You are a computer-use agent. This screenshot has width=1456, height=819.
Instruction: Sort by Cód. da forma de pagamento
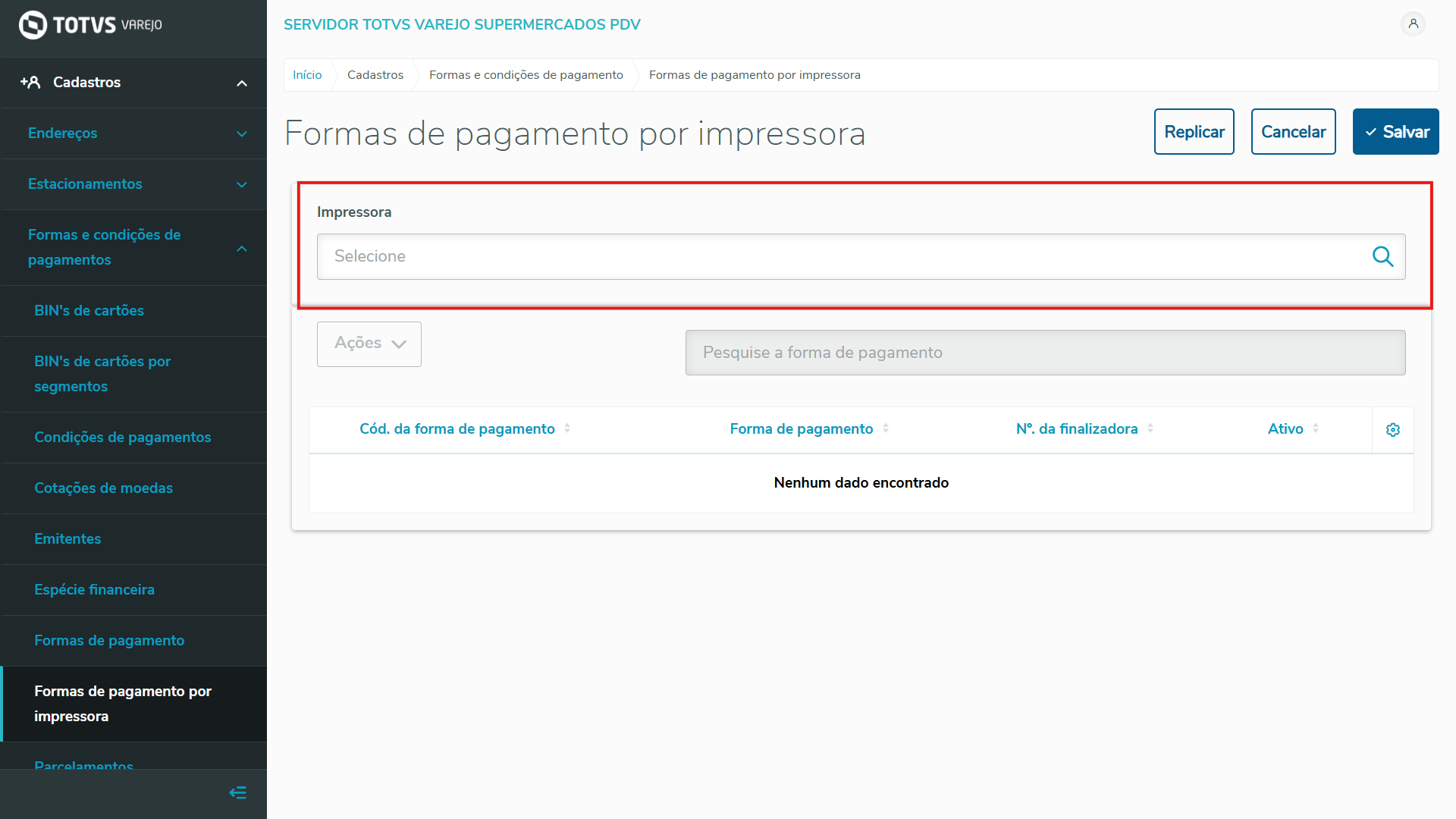567,428
